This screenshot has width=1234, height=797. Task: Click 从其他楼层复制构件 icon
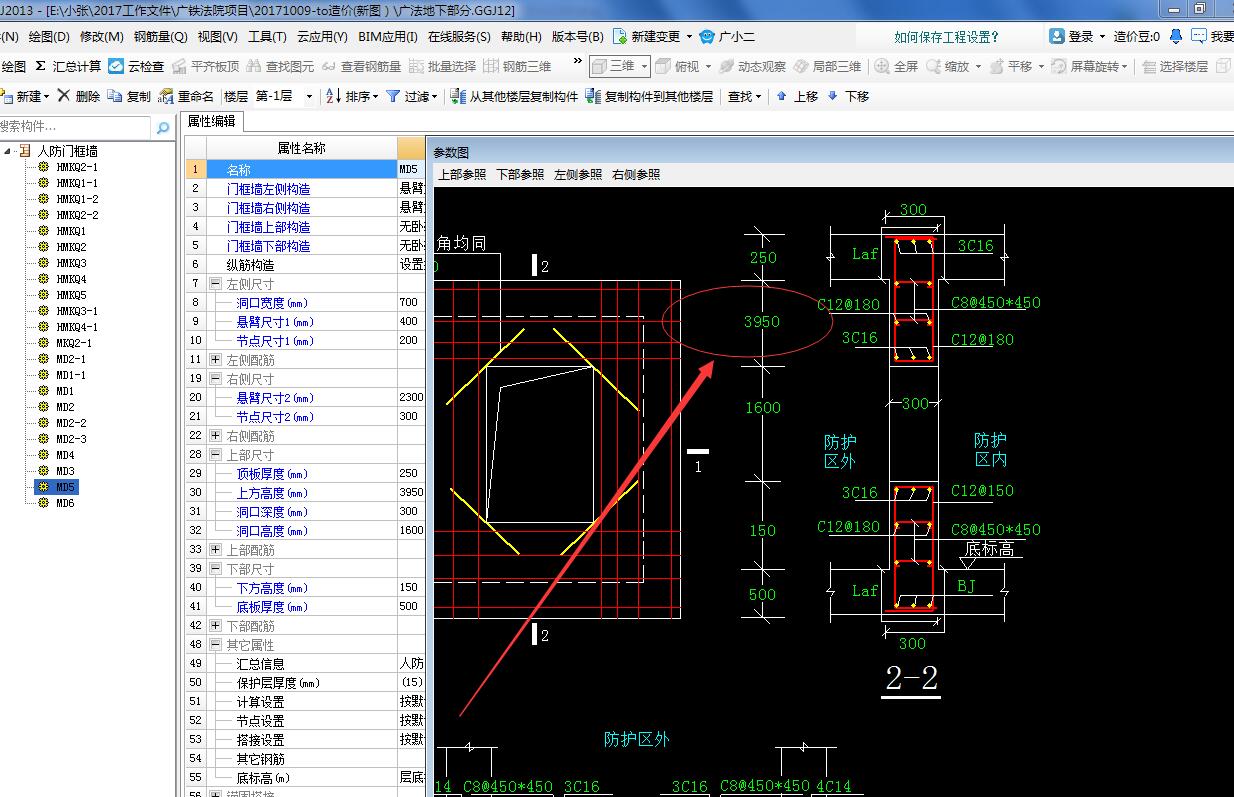point(458,96)
